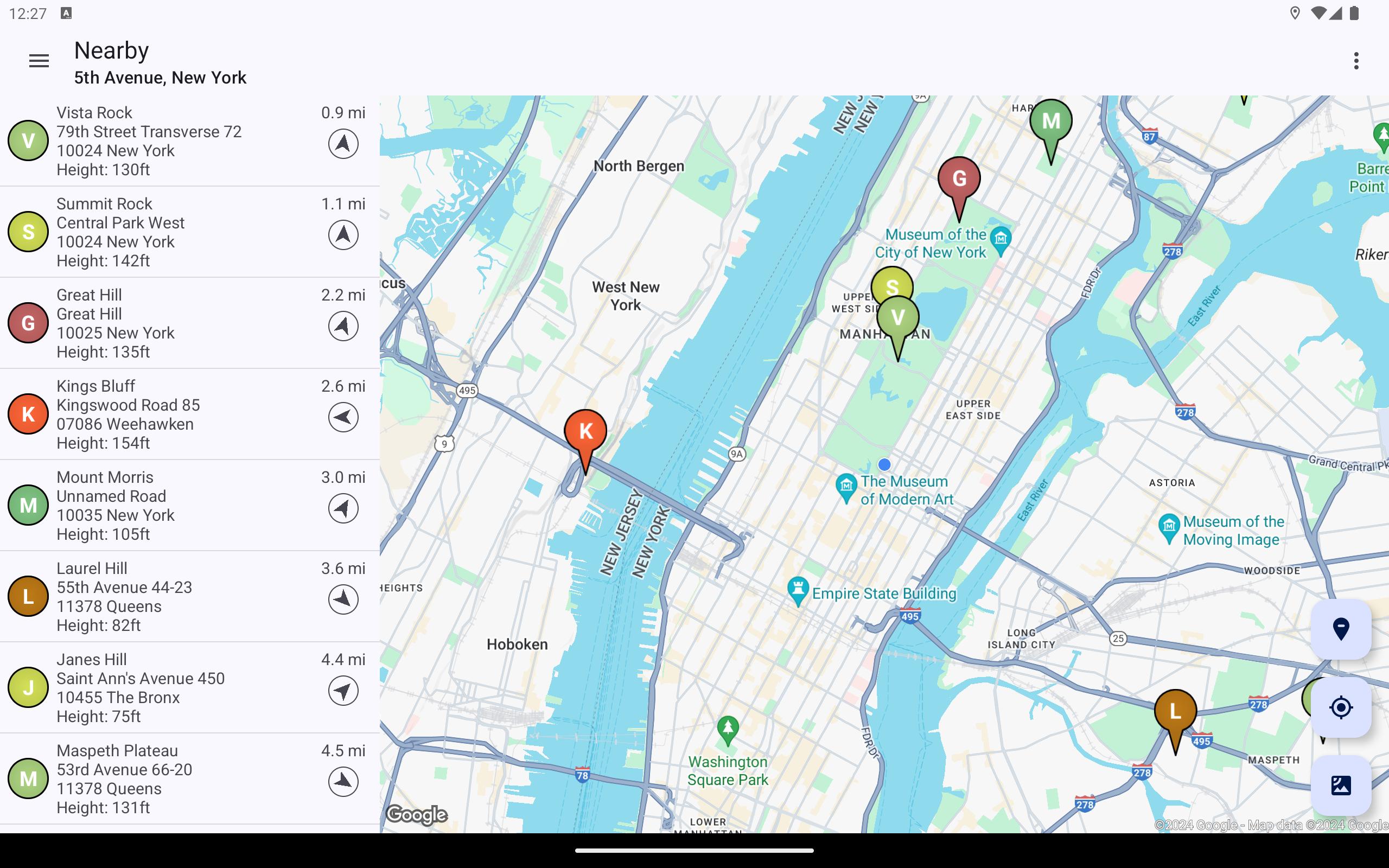The height and width of the screenshot is (868, 1389).
Task: Open the Janes Hill list entry
Action: (189, 688)
